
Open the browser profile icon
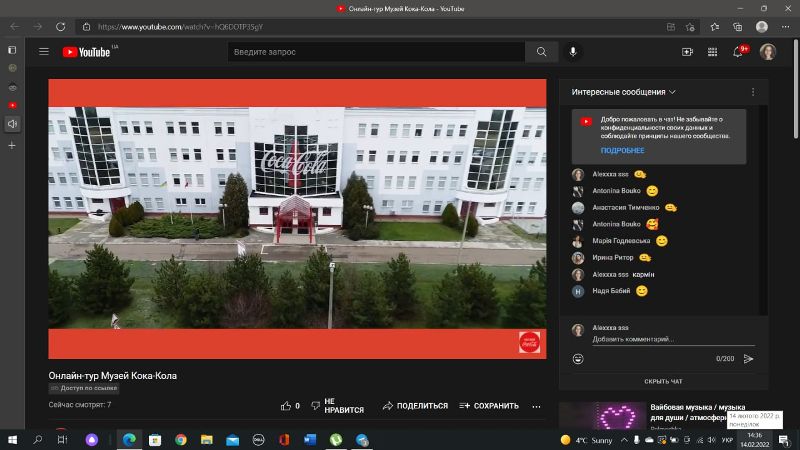(762, 27)
